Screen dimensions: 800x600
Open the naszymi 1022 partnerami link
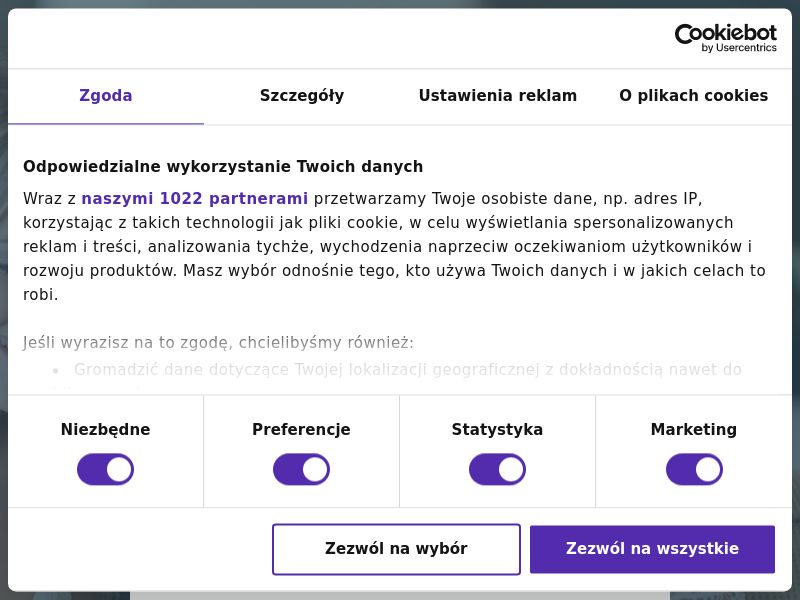click(196, 198)
